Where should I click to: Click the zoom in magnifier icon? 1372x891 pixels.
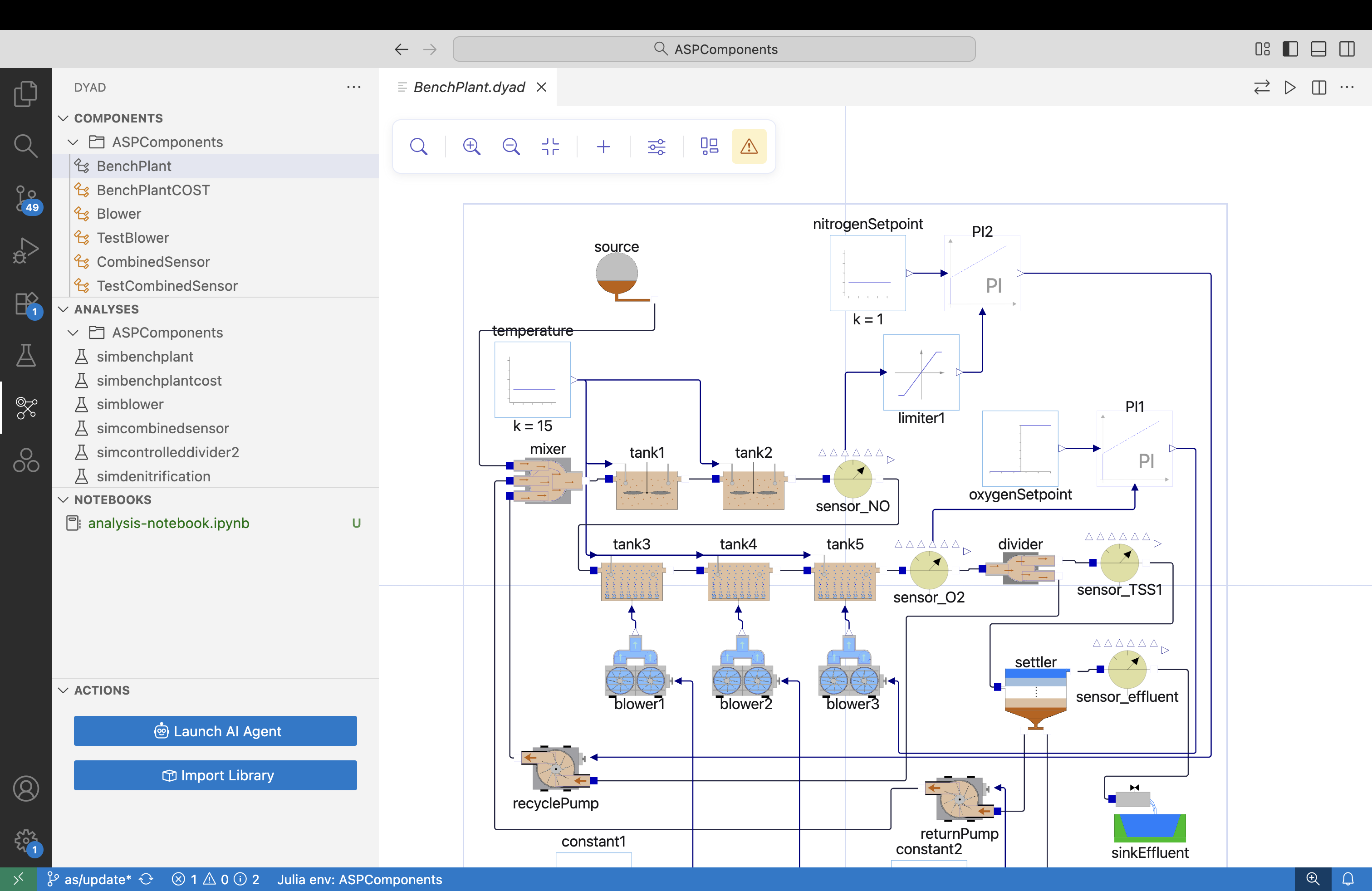coord(471,147)
